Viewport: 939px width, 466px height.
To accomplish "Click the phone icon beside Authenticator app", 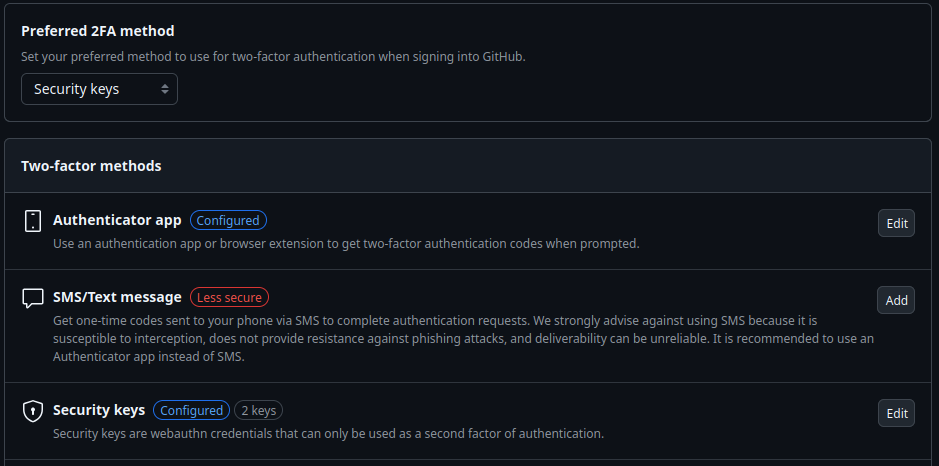I will (33, 221).
